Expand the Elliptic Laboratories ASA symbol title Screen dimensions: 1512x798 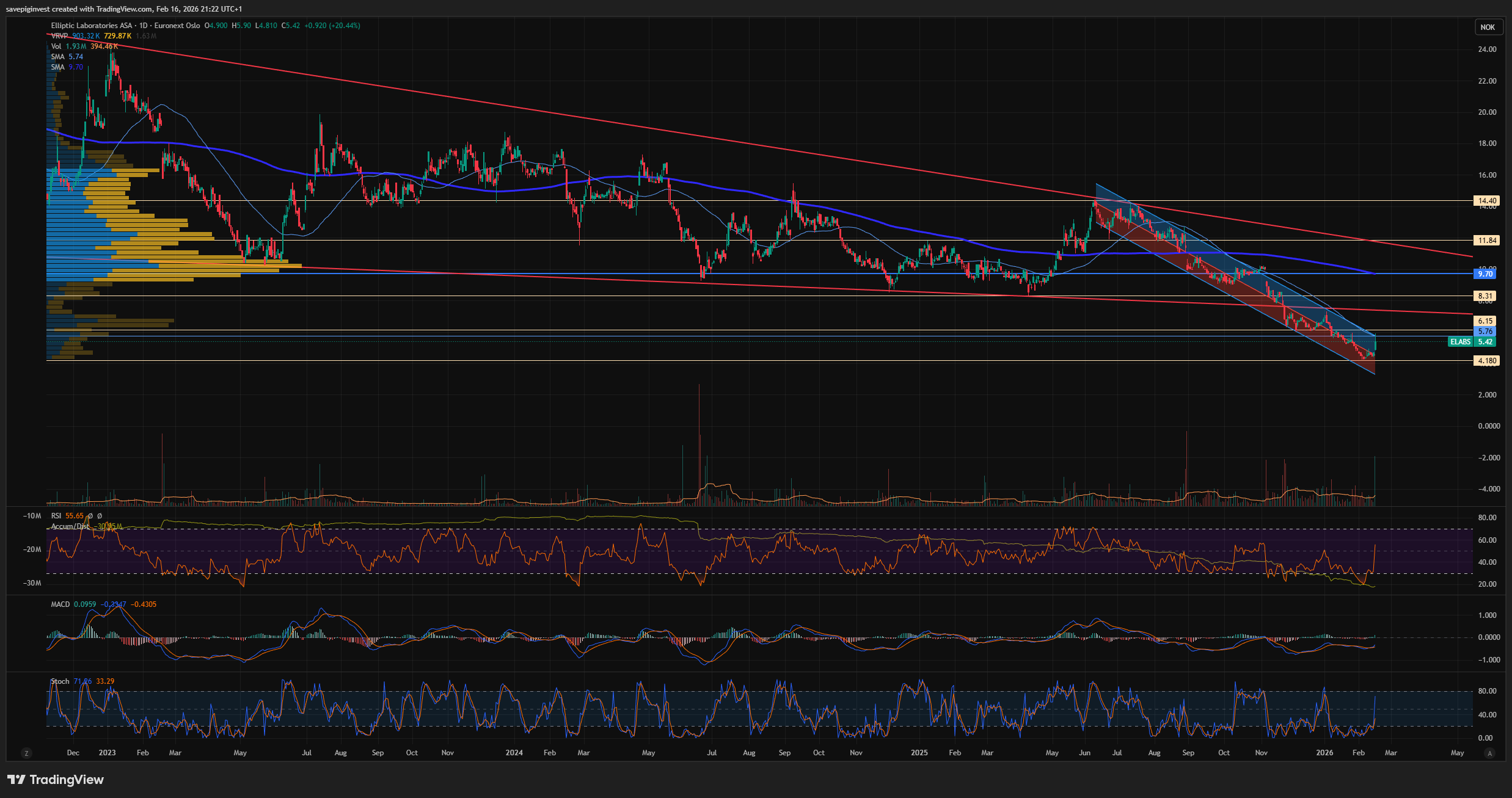[x=91, y=26]
